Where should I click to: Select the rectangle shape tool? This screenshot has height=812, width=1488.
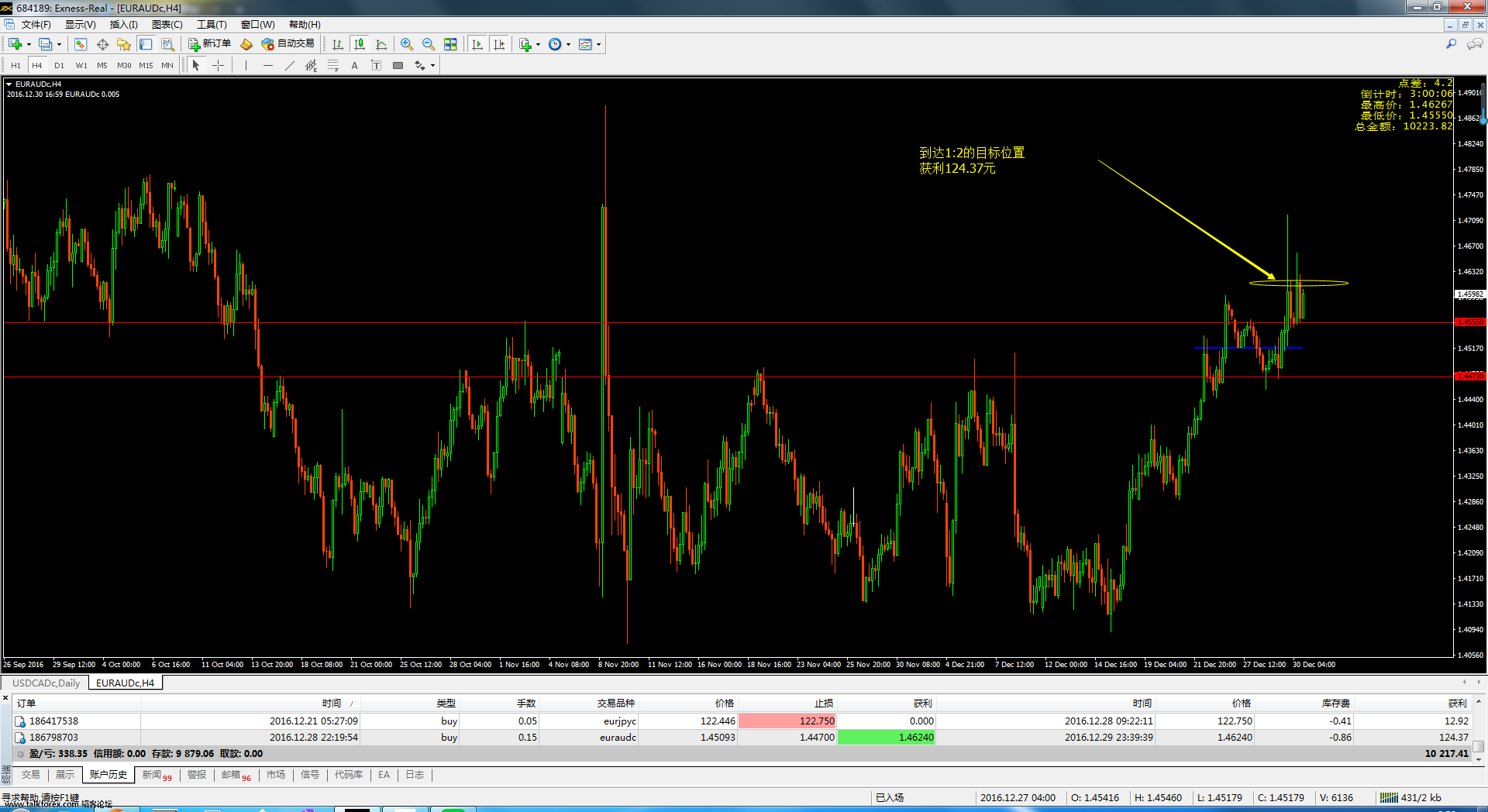point(398,66)
